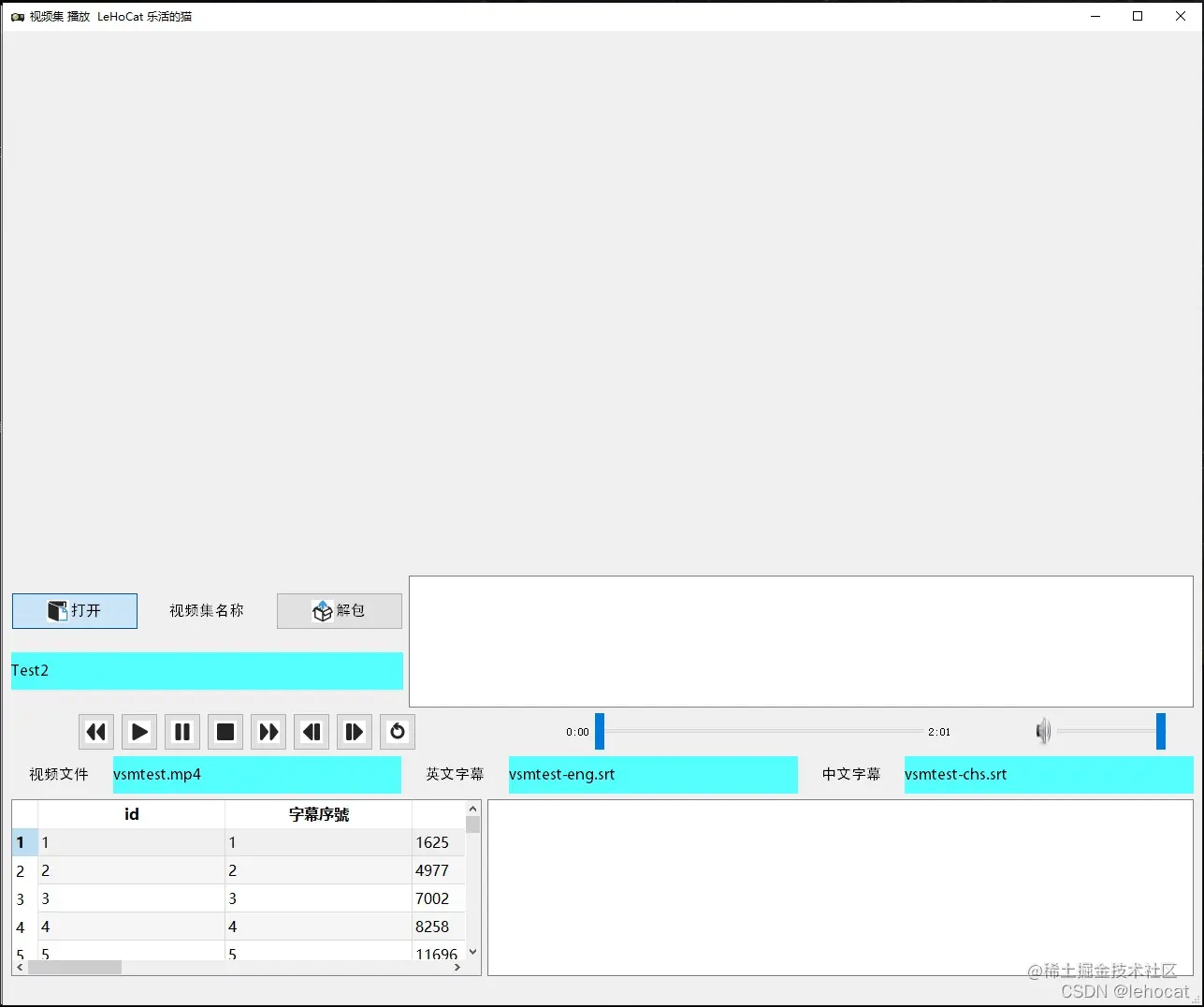Click the table's vertical scrollbar up arrow
The width and height of the screenshot is (1204, 1007).
472,809
